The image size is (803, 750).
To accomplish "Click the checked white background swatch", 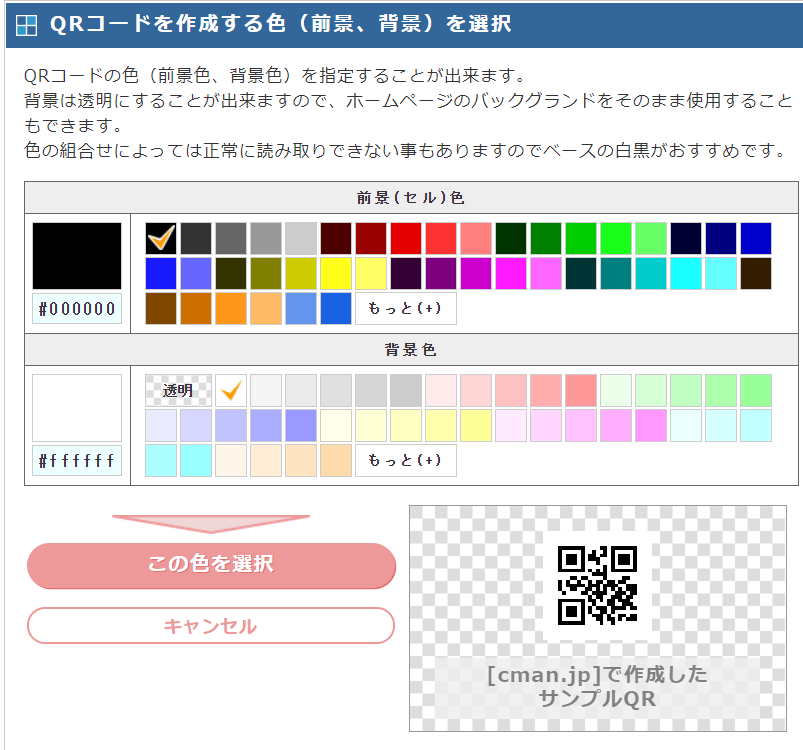I will (x=231, y=390).
